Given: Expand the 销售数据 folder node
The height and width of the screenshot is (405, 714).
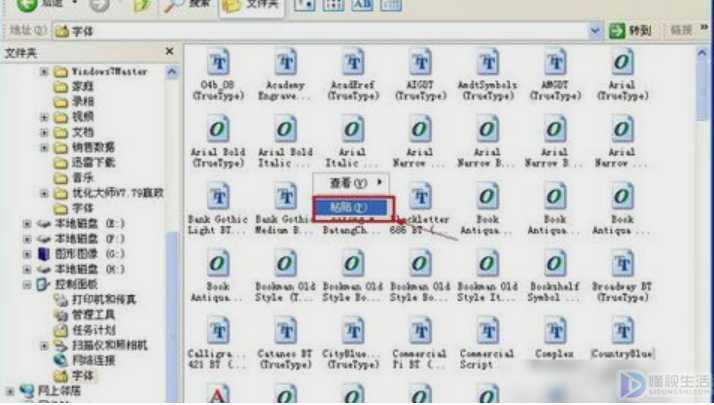Looking at the screenshot, I should (44, 148).
